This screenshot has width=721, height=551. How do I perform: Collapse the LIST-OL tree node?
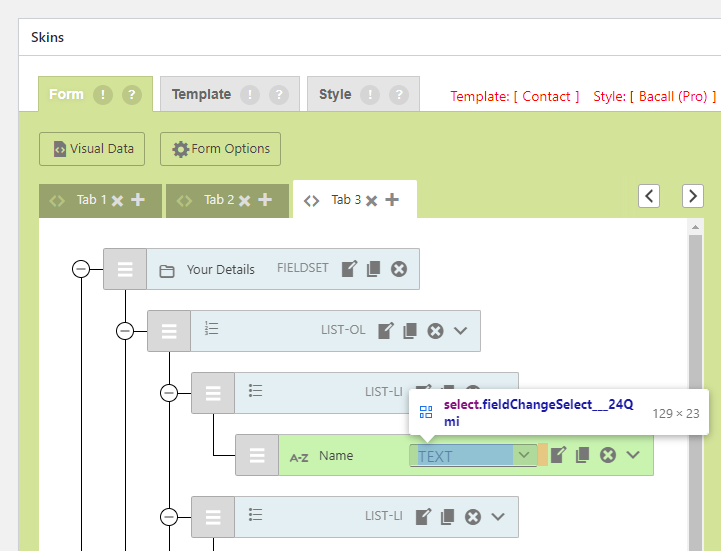[x=125, y=331]
